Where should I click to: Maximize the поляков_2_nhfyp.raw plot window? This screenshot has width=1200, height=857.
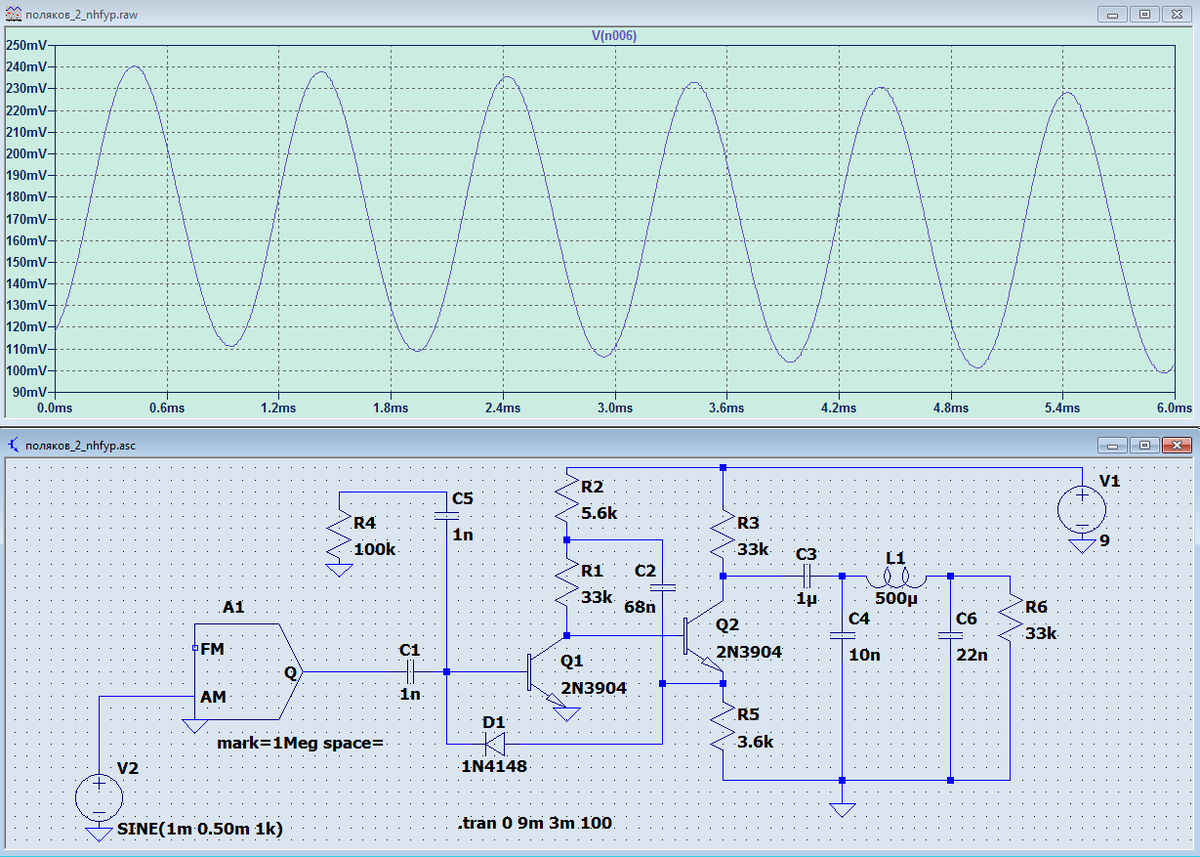tap(1145, 14)
